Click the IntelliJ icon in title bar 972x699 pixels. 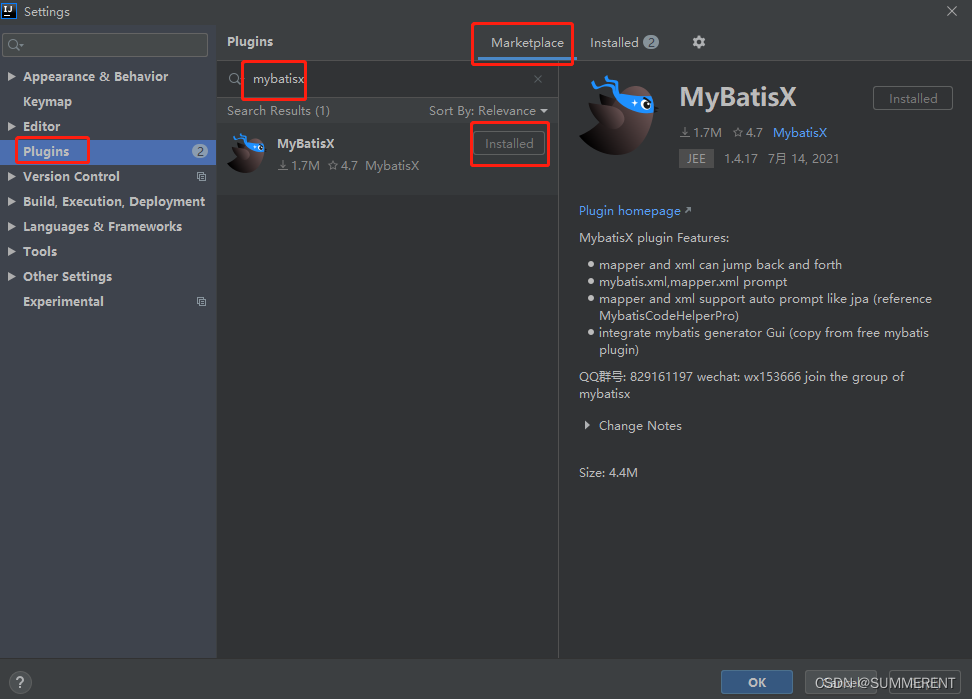click(9, 11)
